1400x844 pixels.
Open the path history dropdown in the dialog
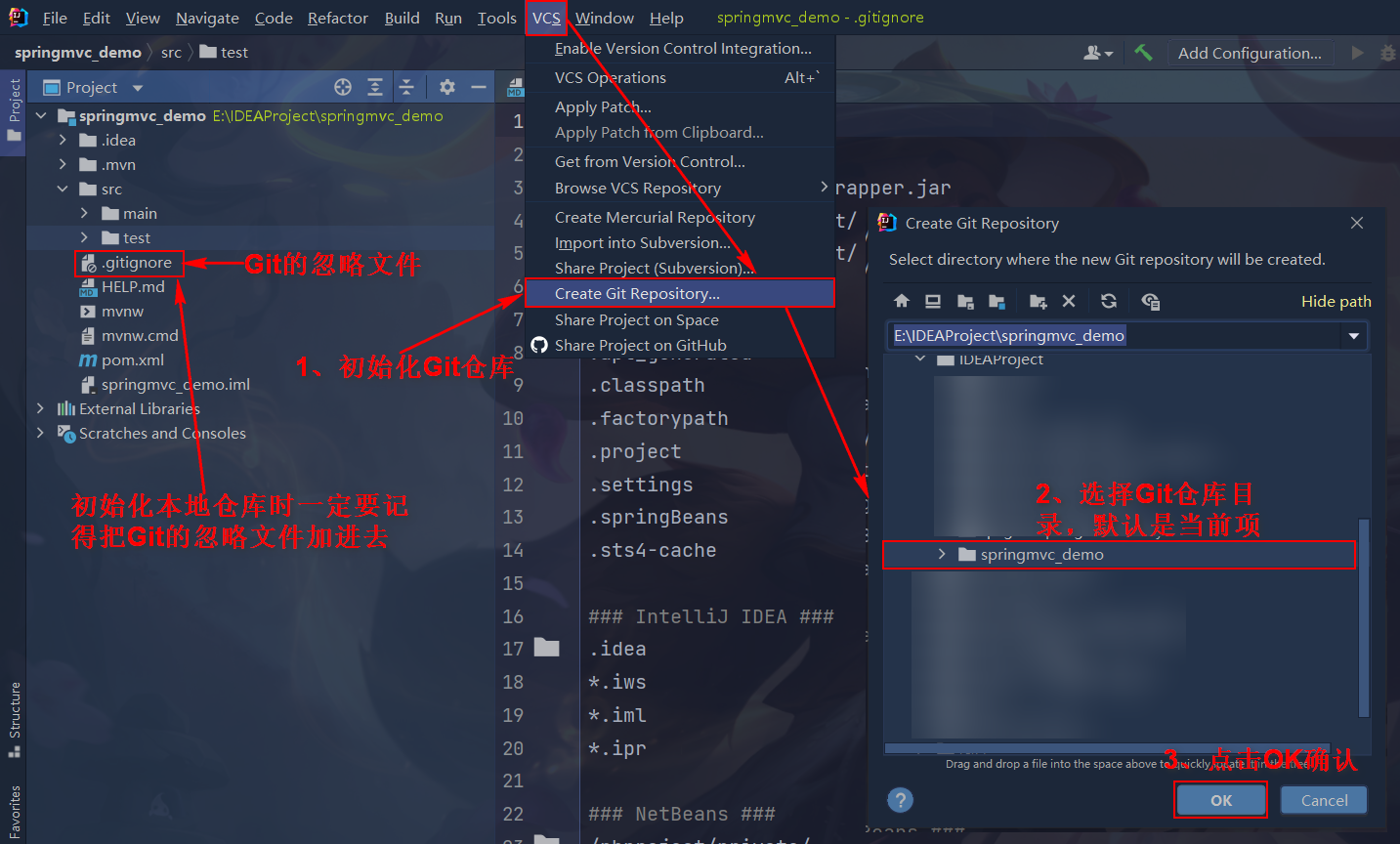click(1353, 335)
